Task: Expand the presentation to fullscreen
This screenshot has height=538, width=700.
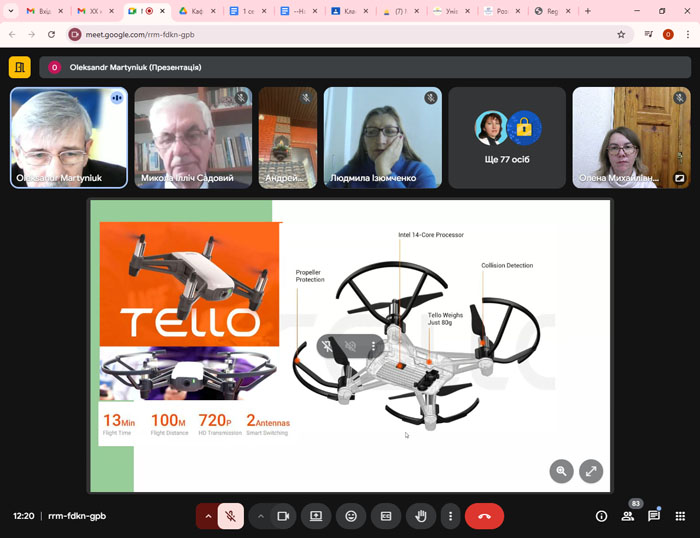Action: point(591,471)
